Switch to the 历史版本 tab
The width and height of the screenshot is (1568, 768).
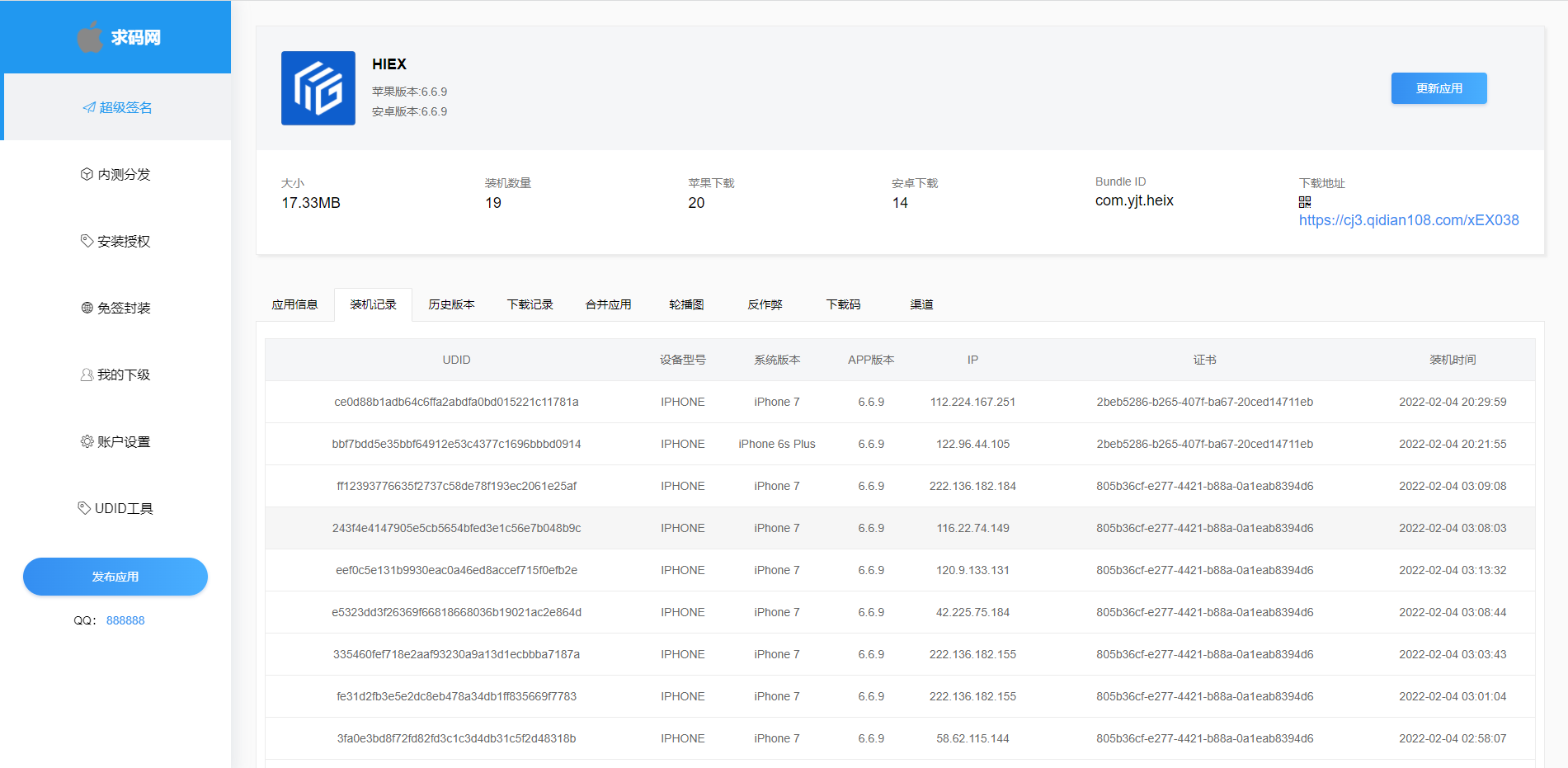coord(451,304)
